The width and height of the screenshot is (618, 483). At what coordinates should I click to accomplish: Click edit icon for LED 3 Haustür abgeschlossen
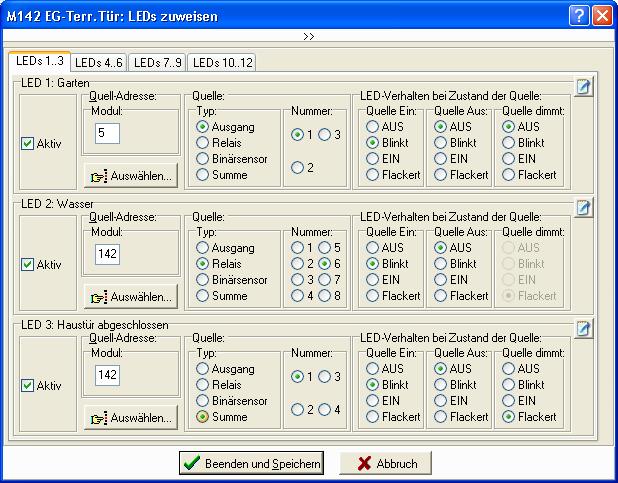pos(583,329)
